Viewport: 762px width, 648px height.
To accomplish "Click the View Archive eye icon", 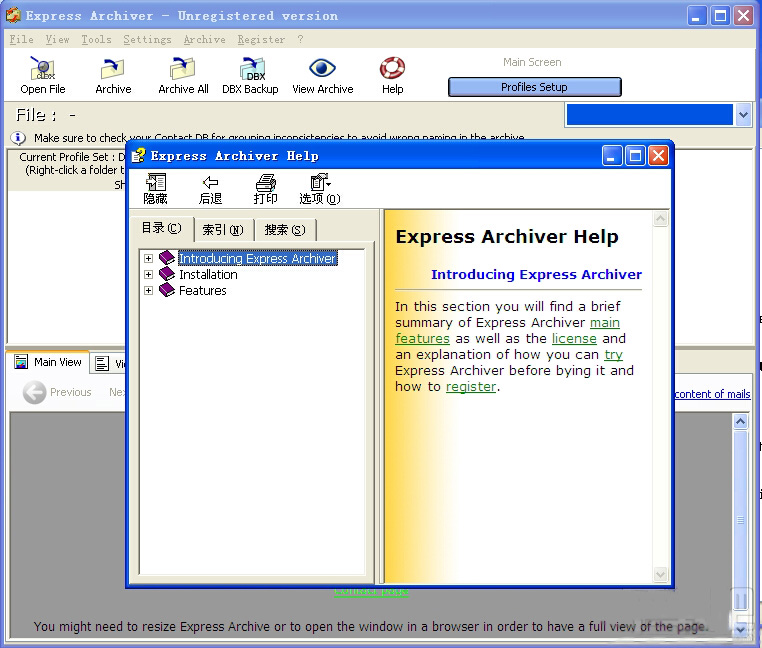I will tap(322, 68).
